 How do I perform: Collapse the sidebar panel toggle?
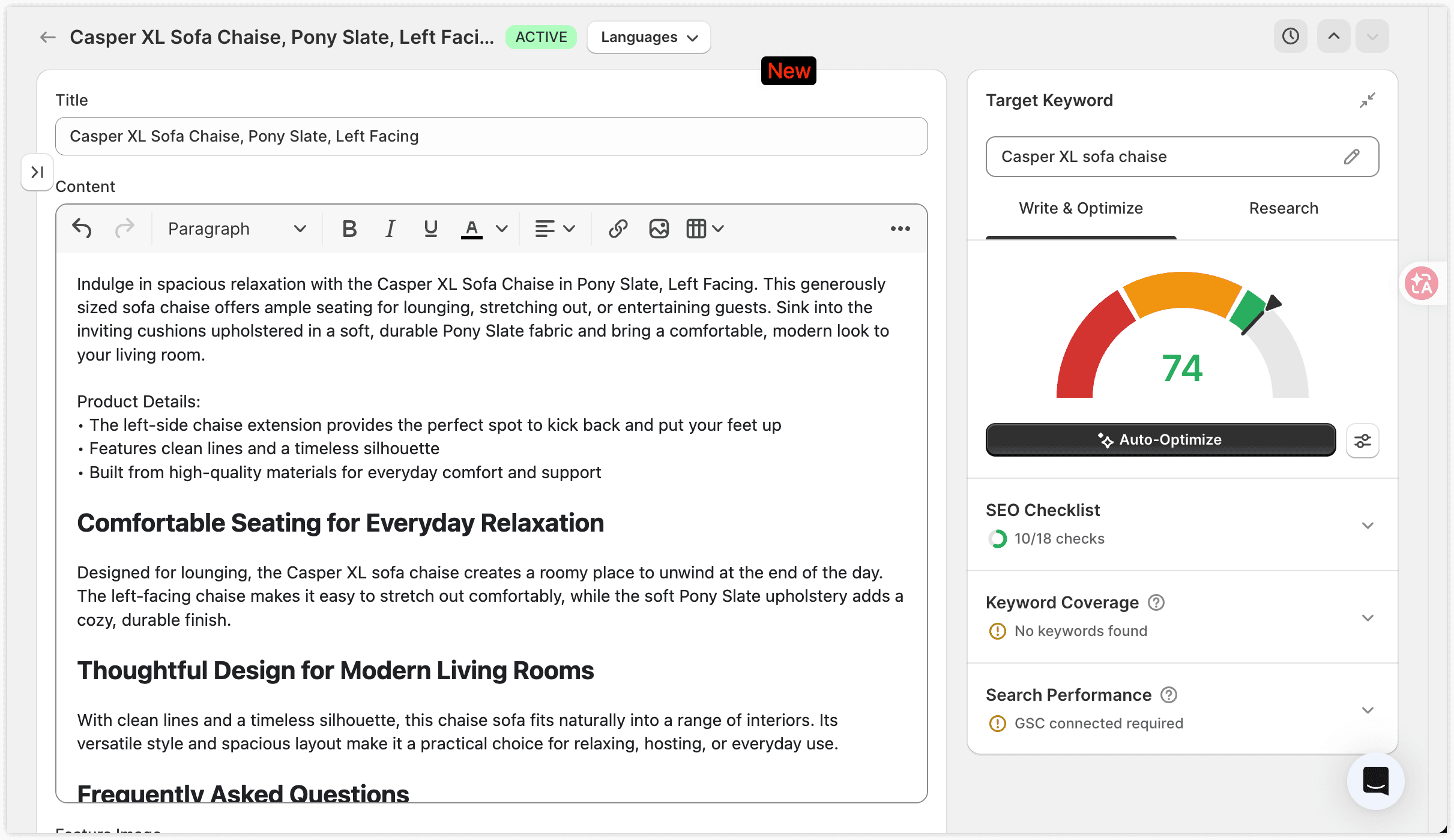(x=37, y=172)
